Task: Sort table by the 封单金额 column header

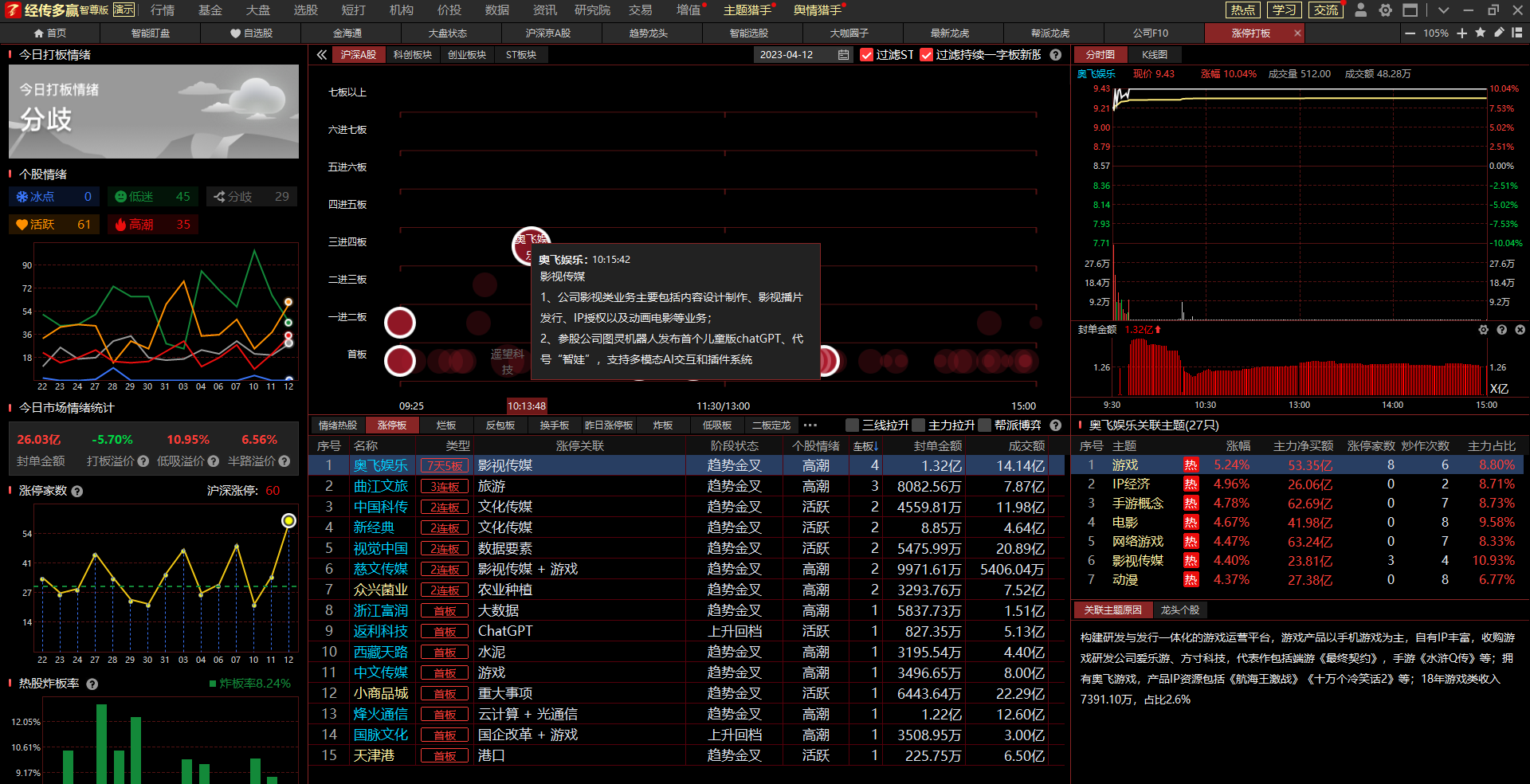Action: click(x=937, y=446)
